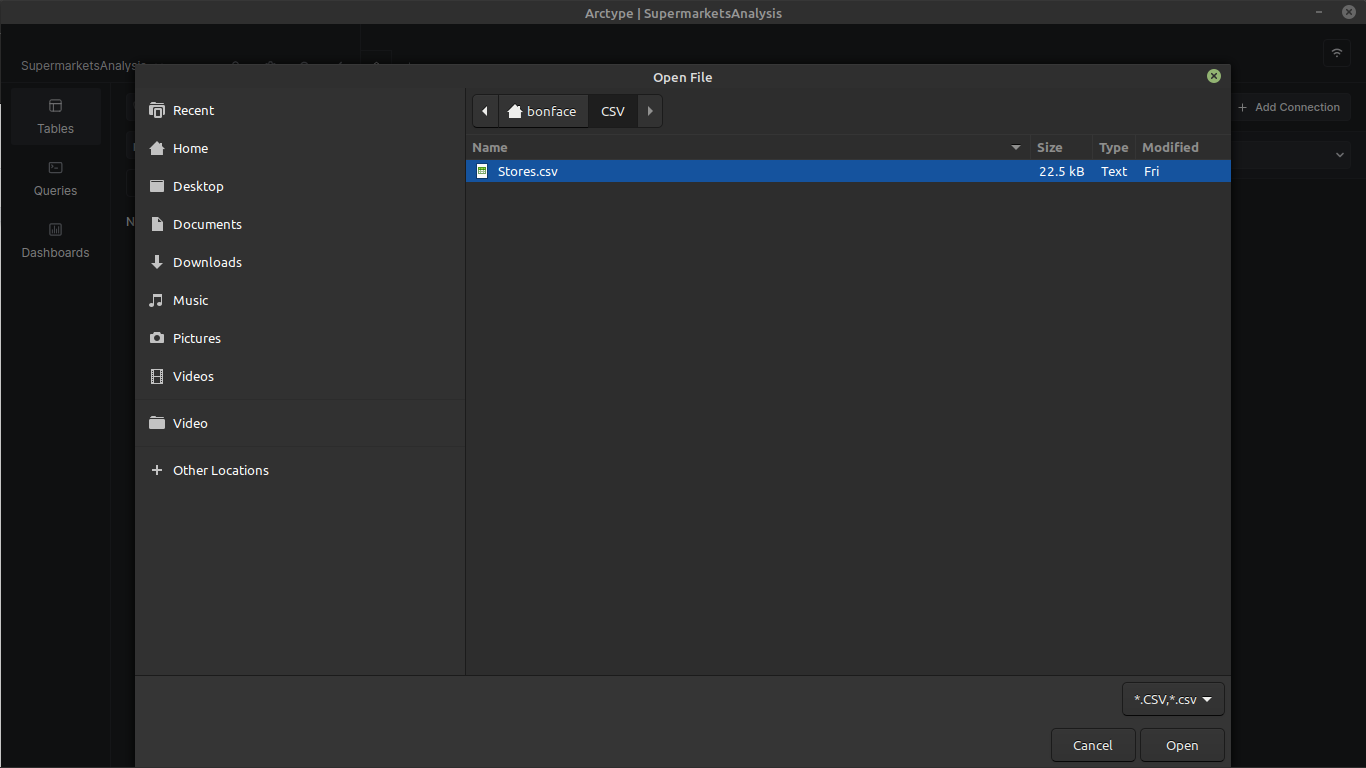Select the CSV breadcrumb segment

pos(612,111)
